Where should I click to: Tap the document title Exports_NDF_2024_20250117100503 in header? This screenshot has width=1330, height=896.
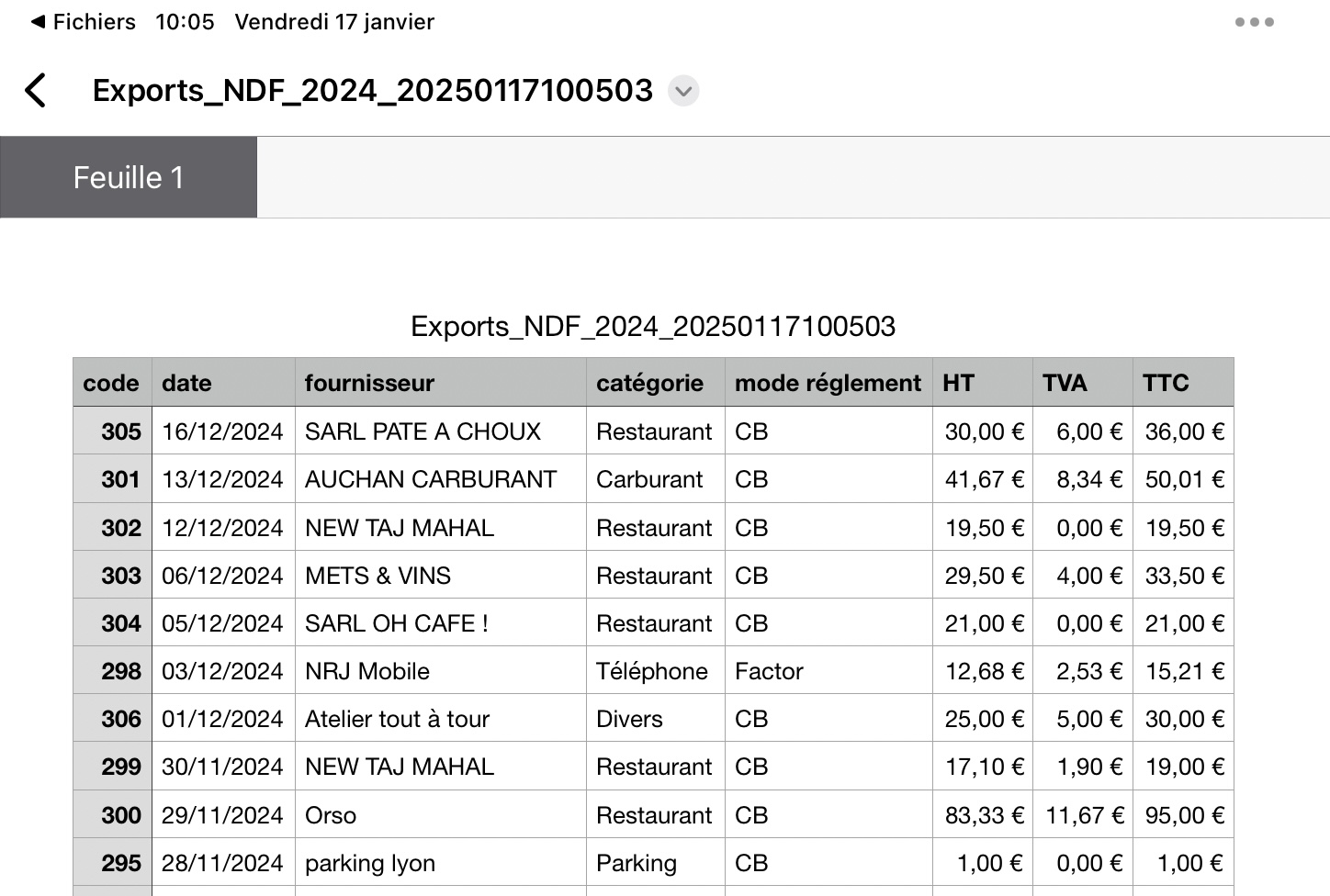[373, 90]
